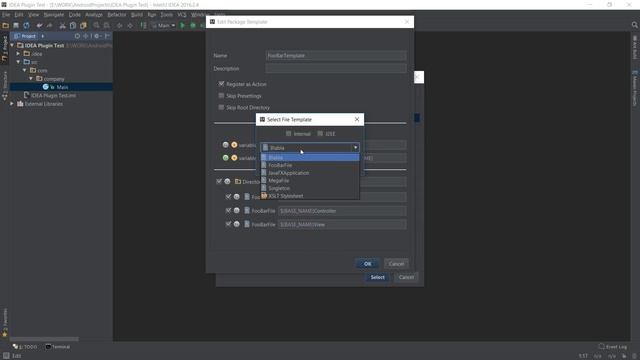Click the Undo arrow in toolbar
This screenshot has width=640, height=360.
tap(39, 25)
